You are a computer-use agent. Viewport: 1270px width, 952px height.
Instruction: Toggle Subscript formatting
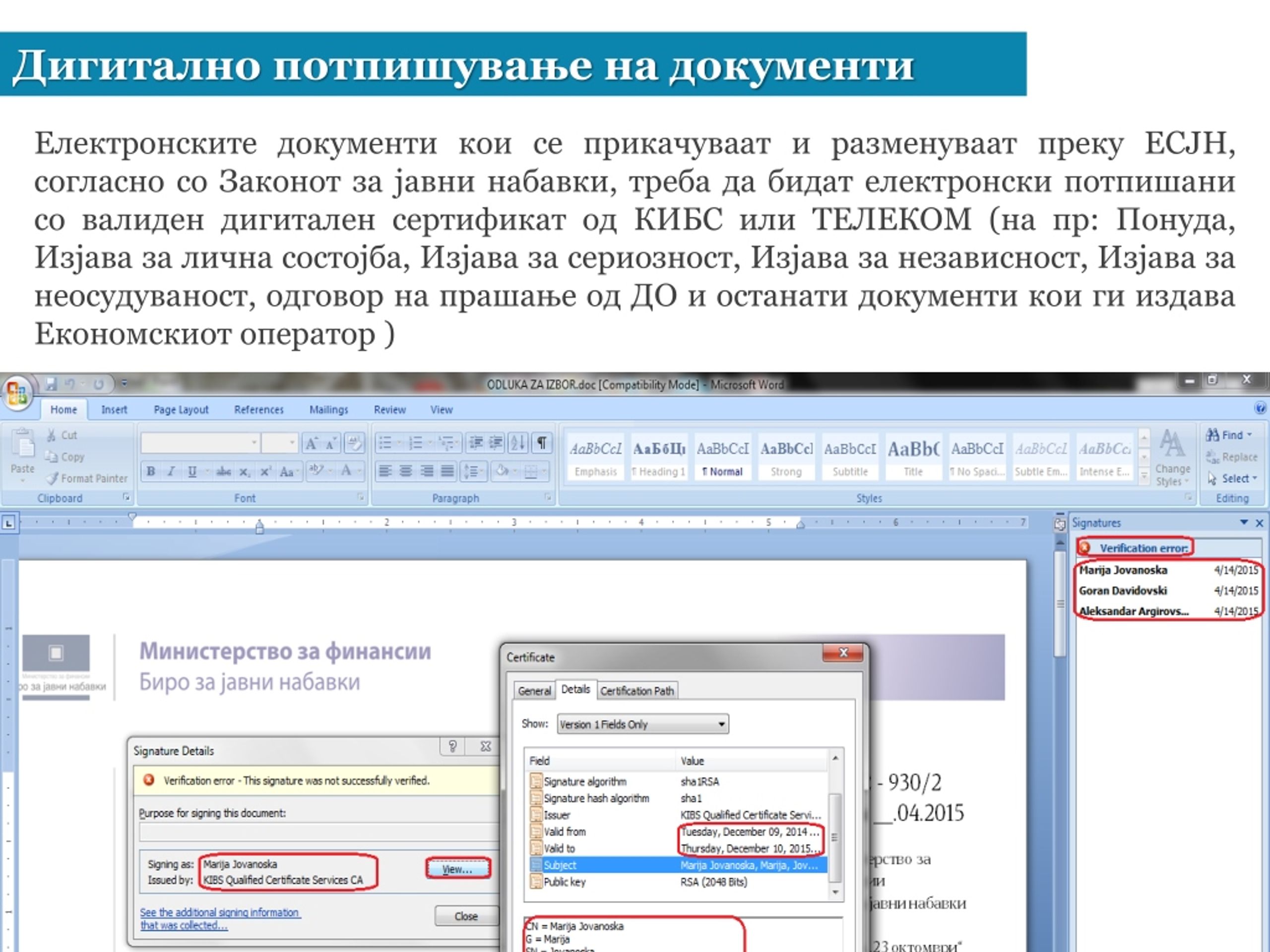[x=245, y=471]
